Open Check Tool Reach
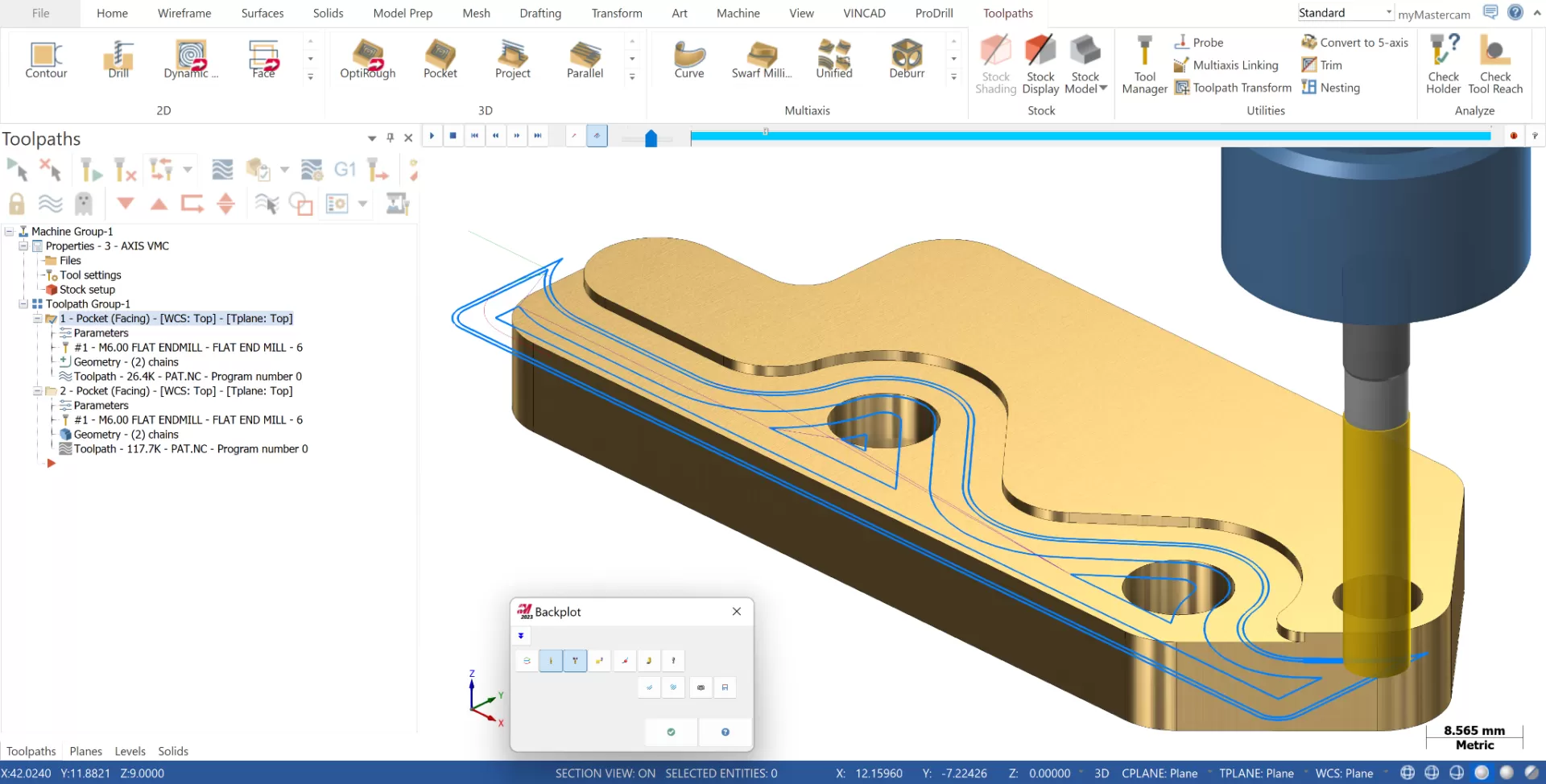 click(1495, 64)
